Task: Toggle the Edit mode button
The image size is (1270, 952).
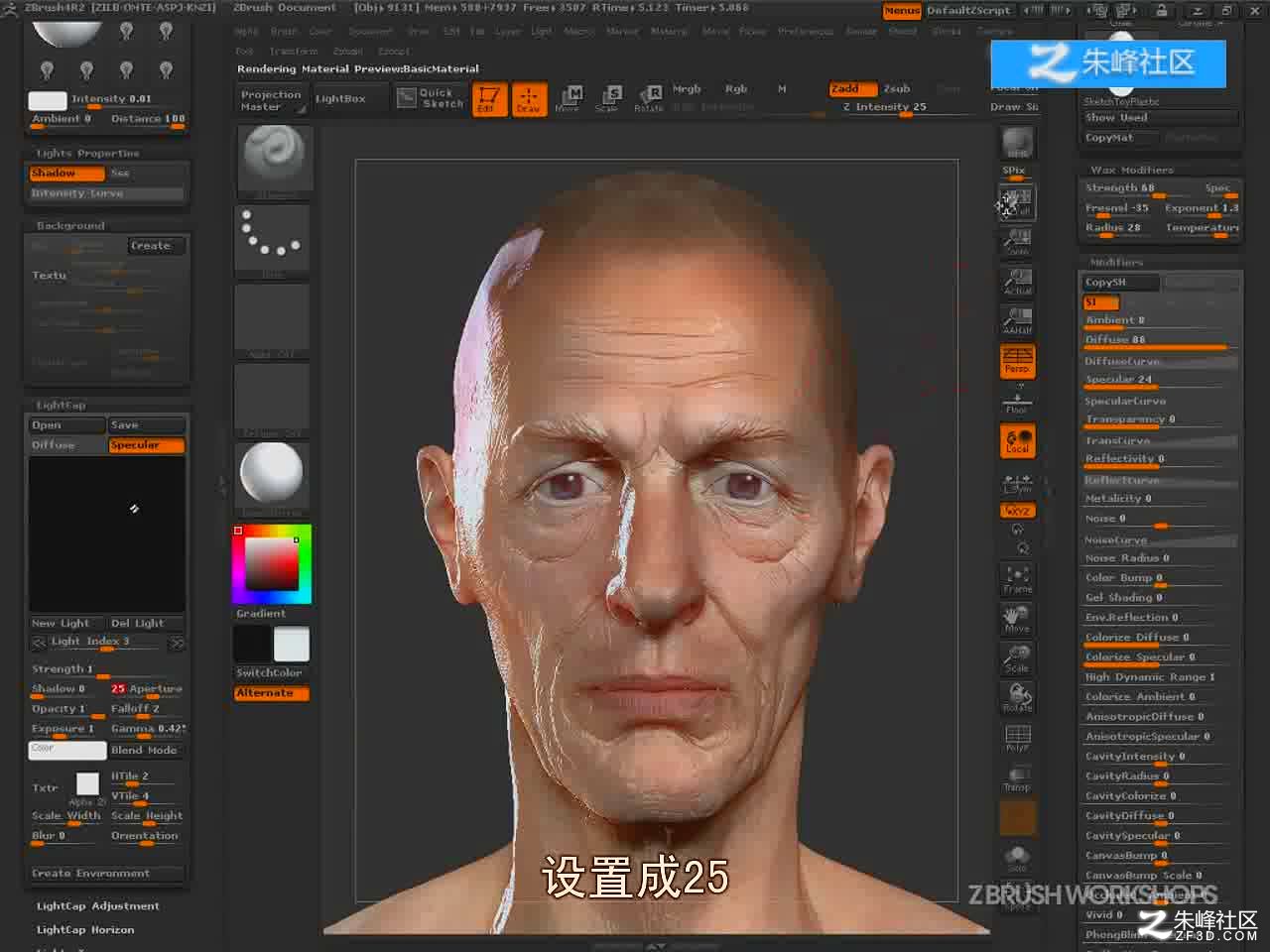Action: (x=488, y=99)
